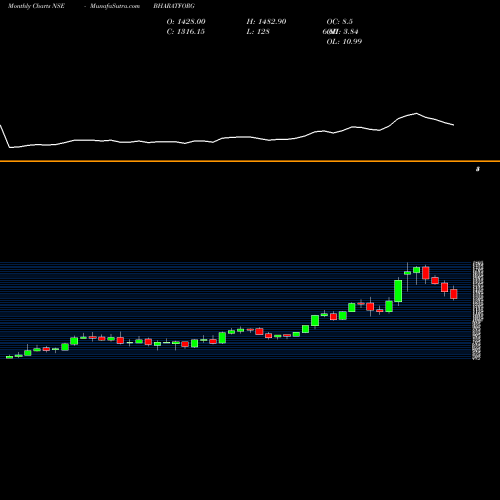Click the low price value beginning L: 128
Viewport: 500px width, 500px height.
[x=258, y=32]
